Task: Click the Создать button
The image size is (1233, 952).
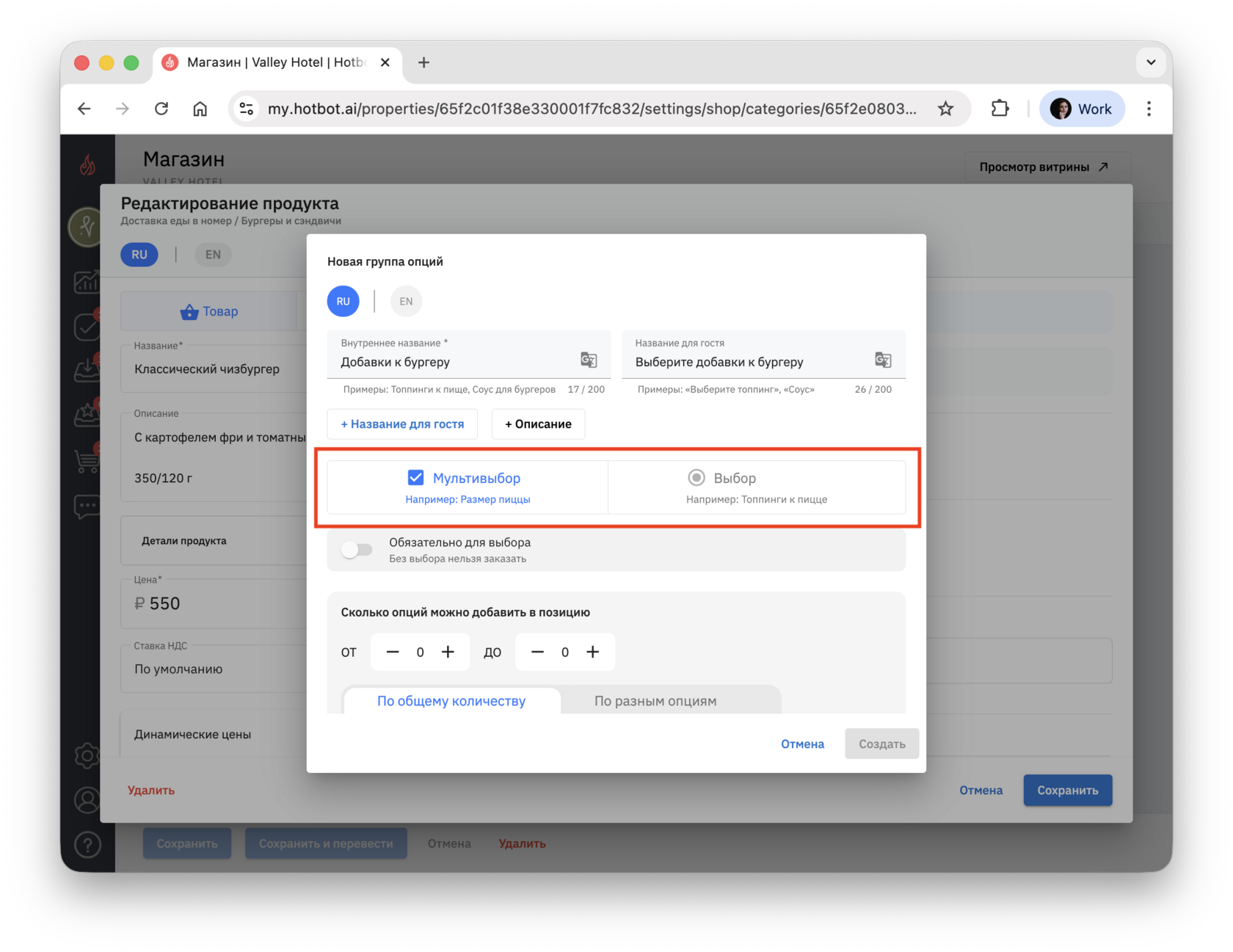Action: click(x=882, y=744)
